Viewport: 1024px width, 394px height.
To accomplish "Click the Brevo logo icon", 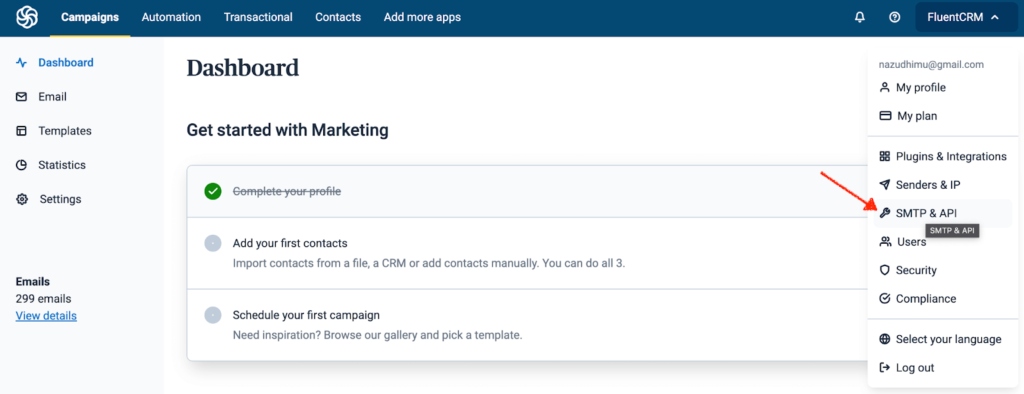I will (x=27, y=18).
